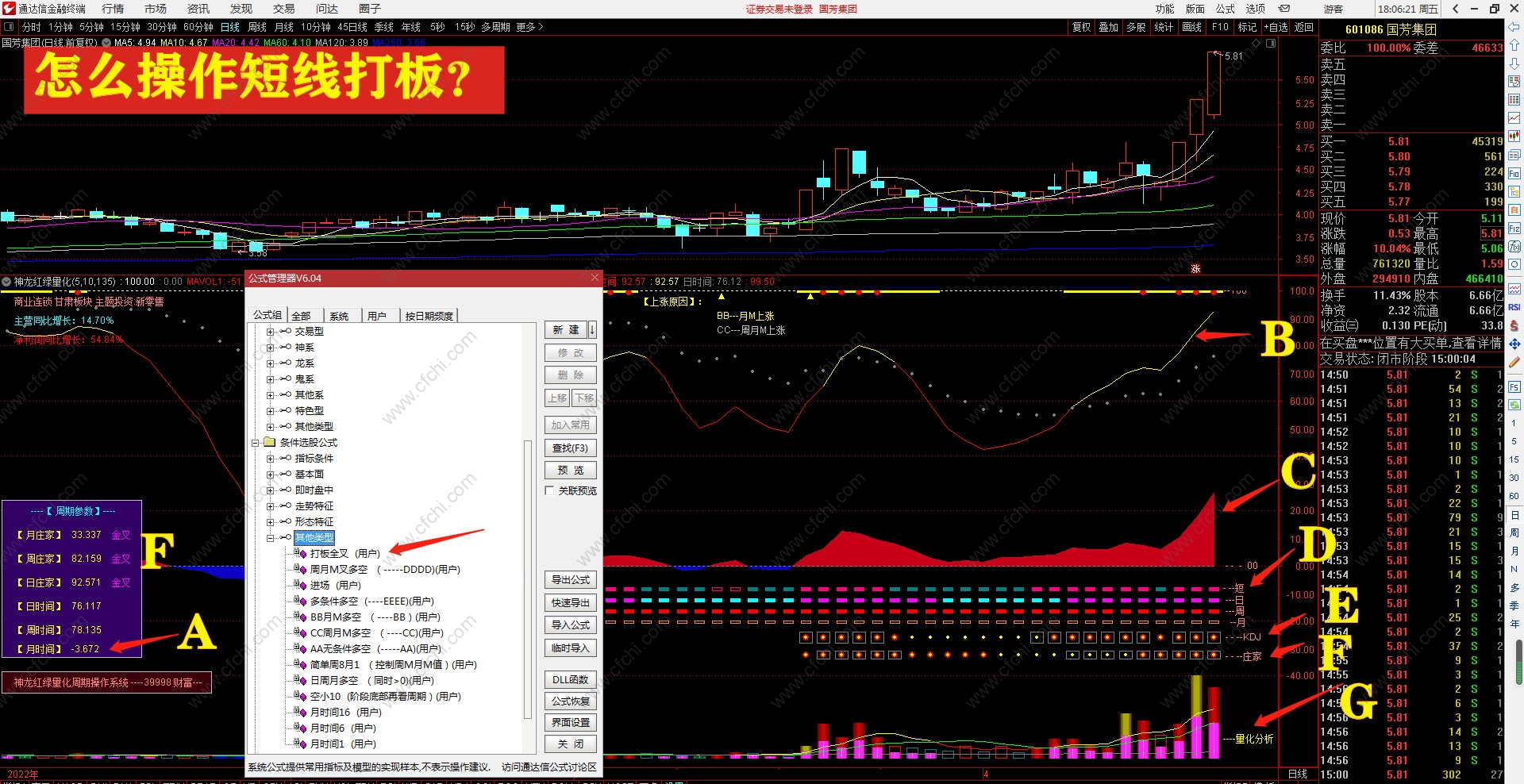This screenshot has height=784, width=1524.
Task: Click the 预览 button
Action: coord(570,471)
